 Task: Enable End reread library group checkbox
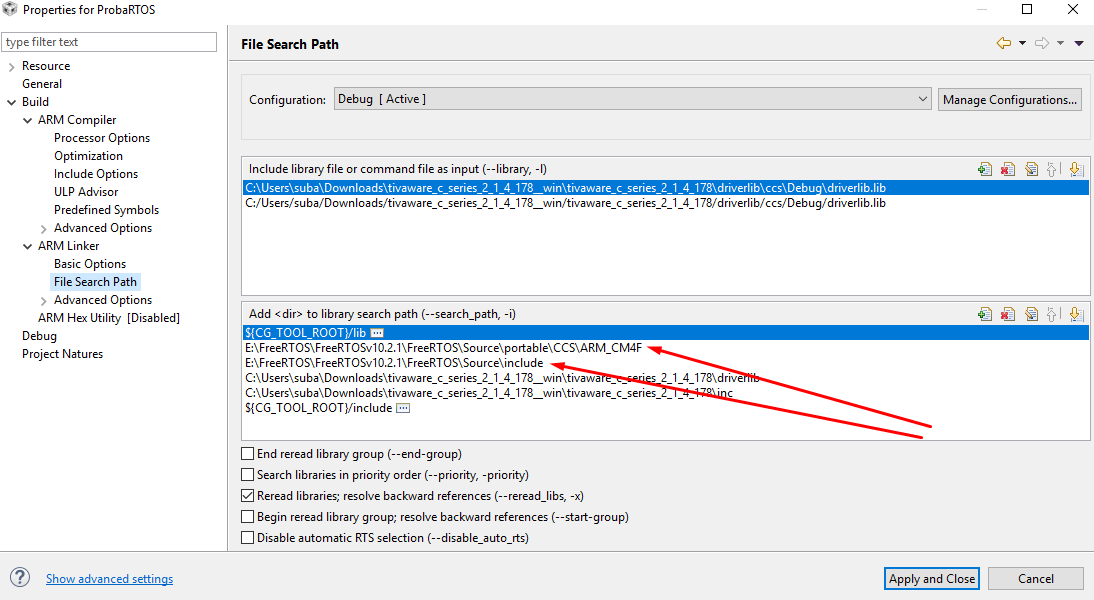coord(248,454)
